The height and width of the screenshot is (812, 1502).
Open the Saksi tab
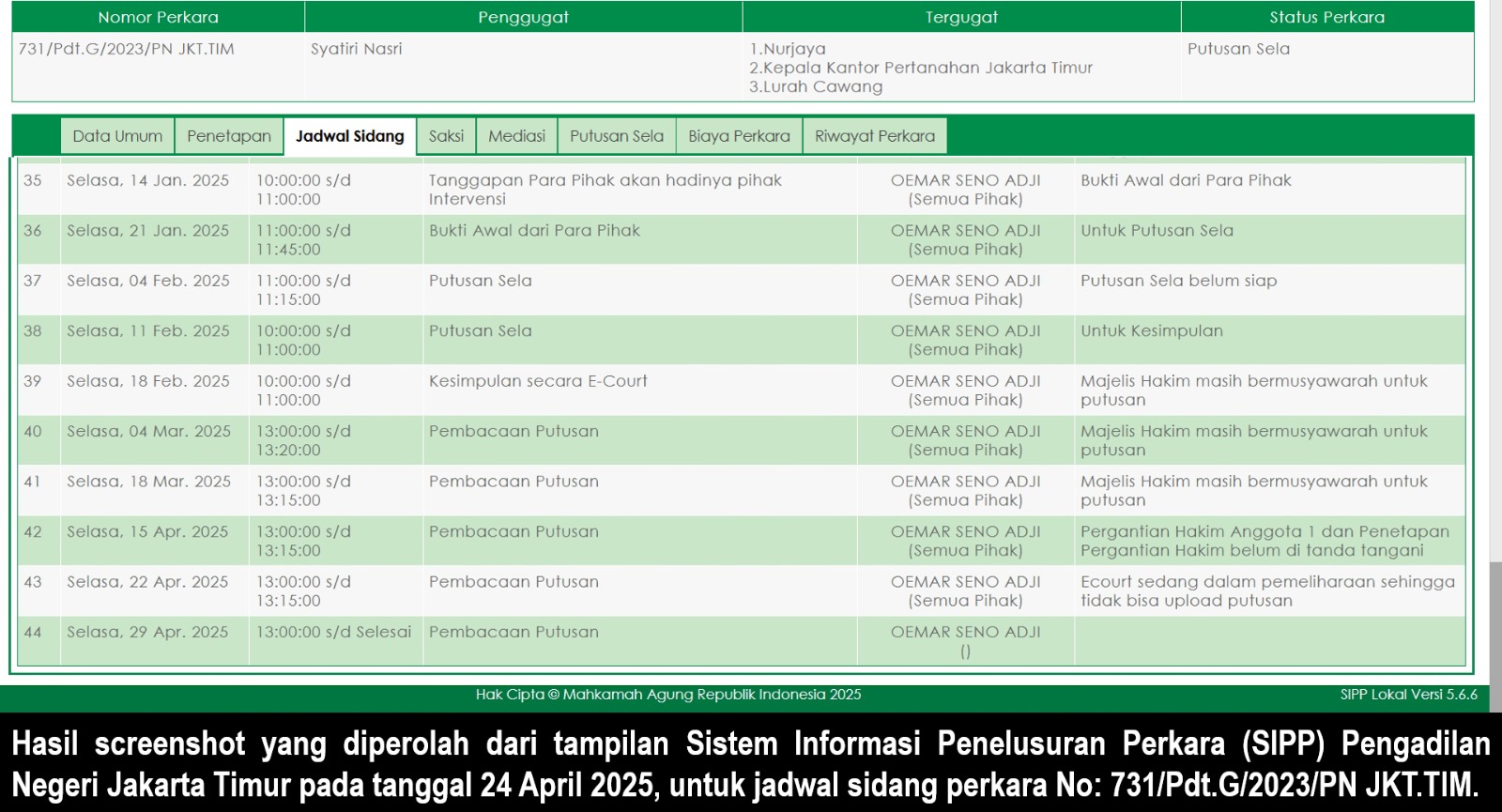click(446, 136)
